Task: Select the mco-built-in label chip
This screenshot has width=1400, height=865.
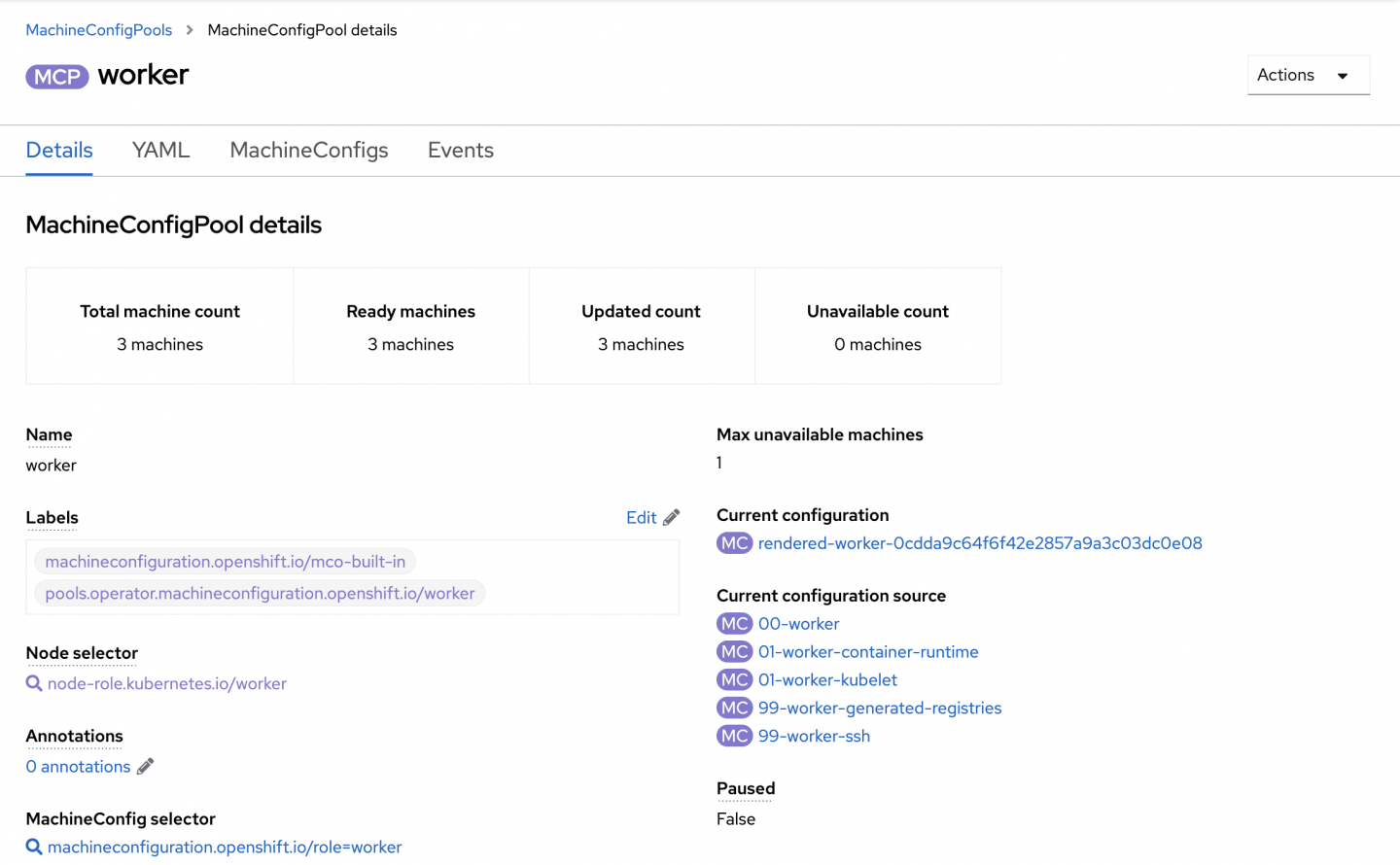Action: (226, 562)
